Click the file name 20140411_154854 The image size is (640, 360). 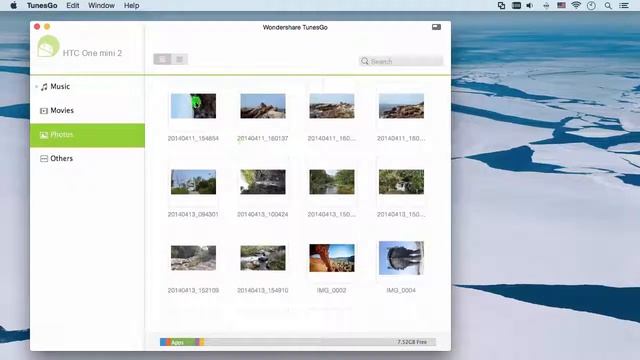[x=193, y=138]
